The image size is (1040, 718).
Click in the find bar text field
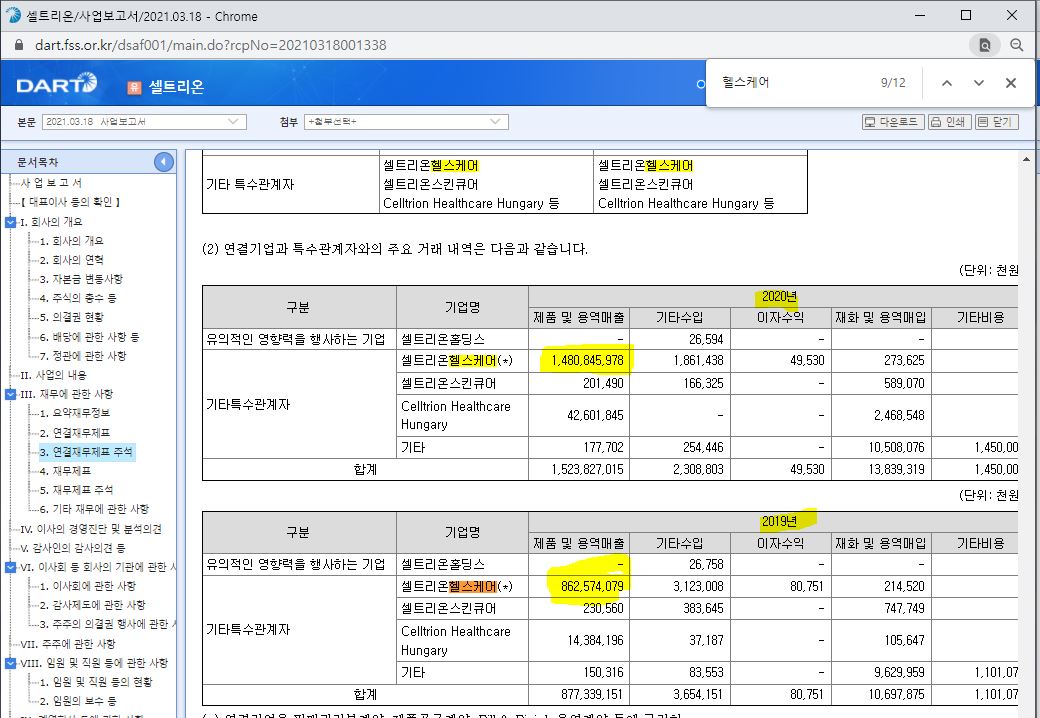tap(793, 83)
